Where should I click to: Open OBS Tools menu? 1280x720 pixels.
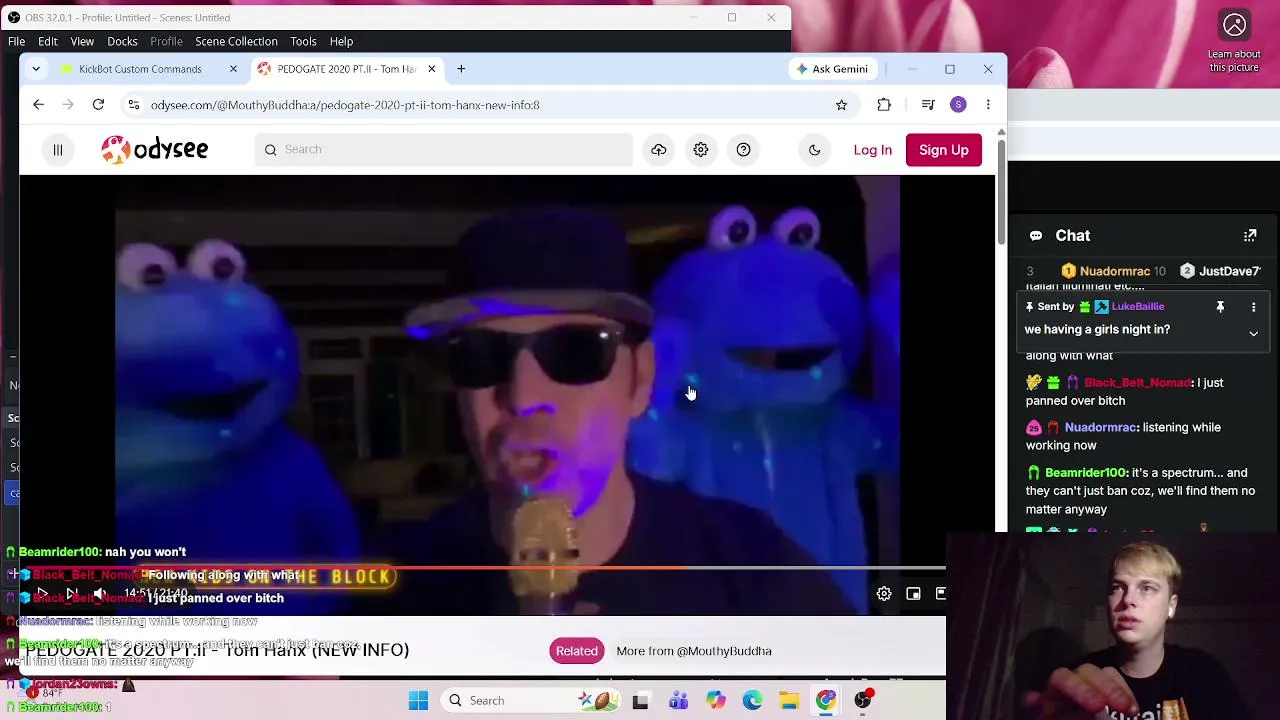tap(303, 41)
